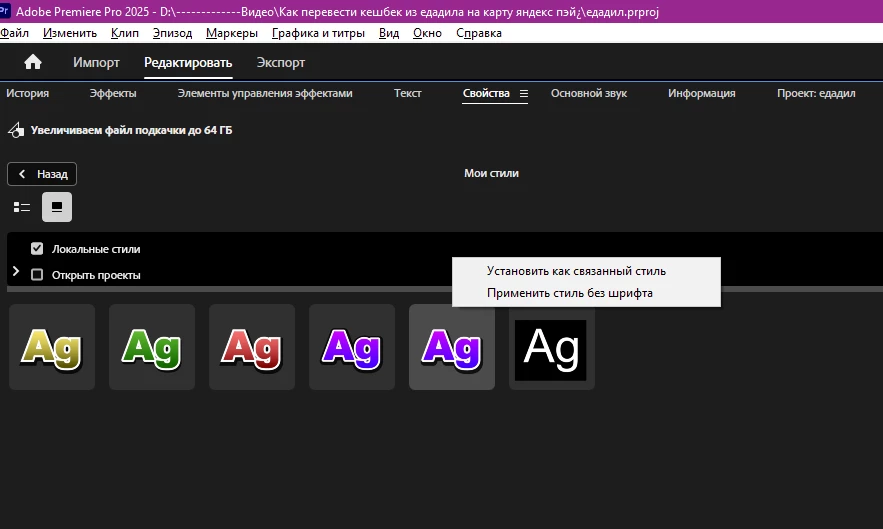The height and width of the screenshot is (529, 883).
Task: Open the Справка menu
Action: coord(479,33)
